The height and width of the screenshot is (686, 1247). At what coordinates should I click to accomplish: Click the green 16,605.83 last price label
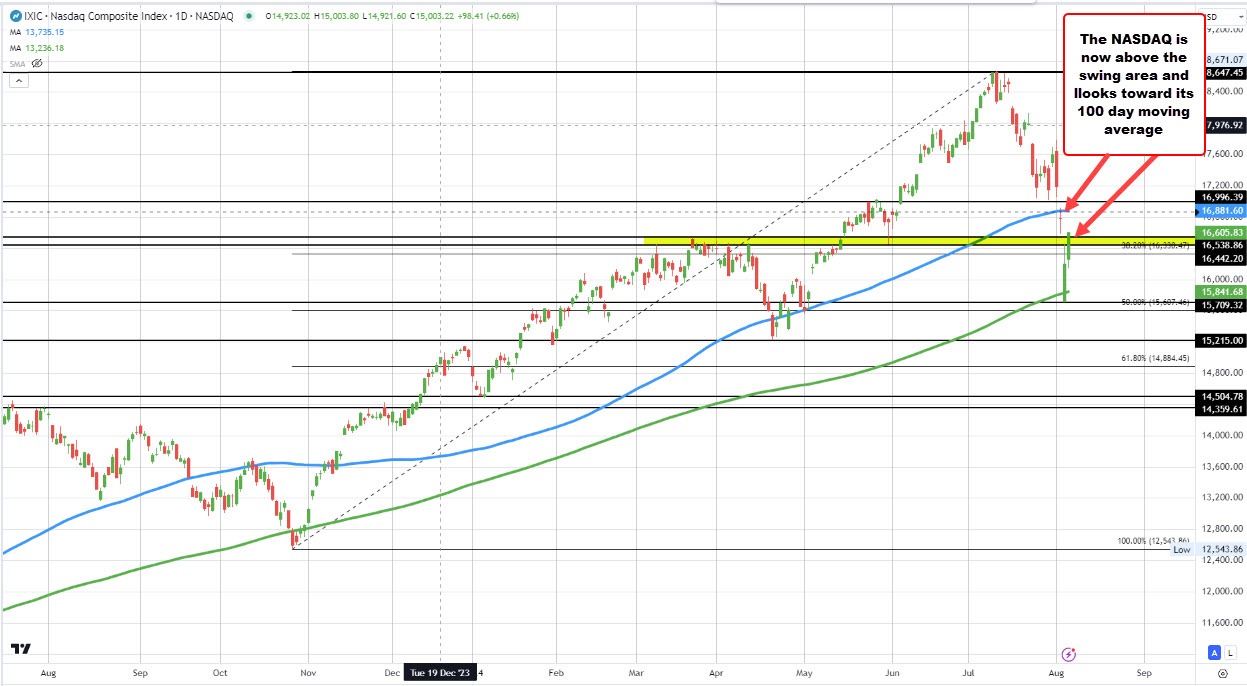pos(1222,232)
